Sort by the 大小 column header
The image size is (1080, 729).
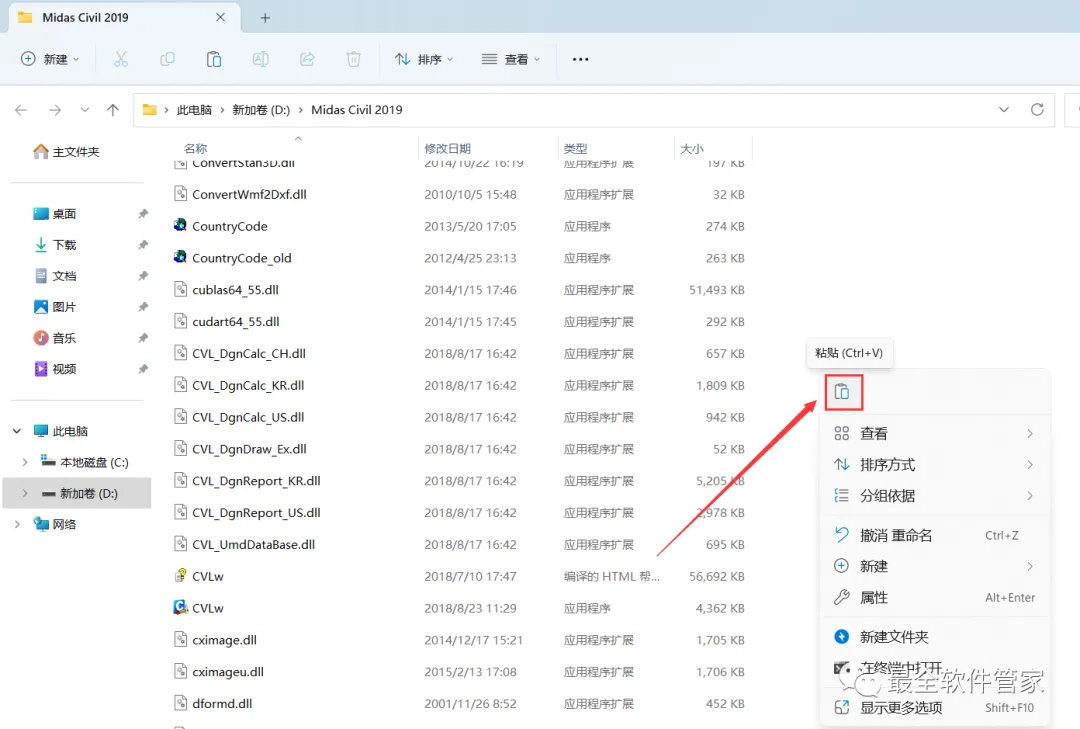[692, 148]
